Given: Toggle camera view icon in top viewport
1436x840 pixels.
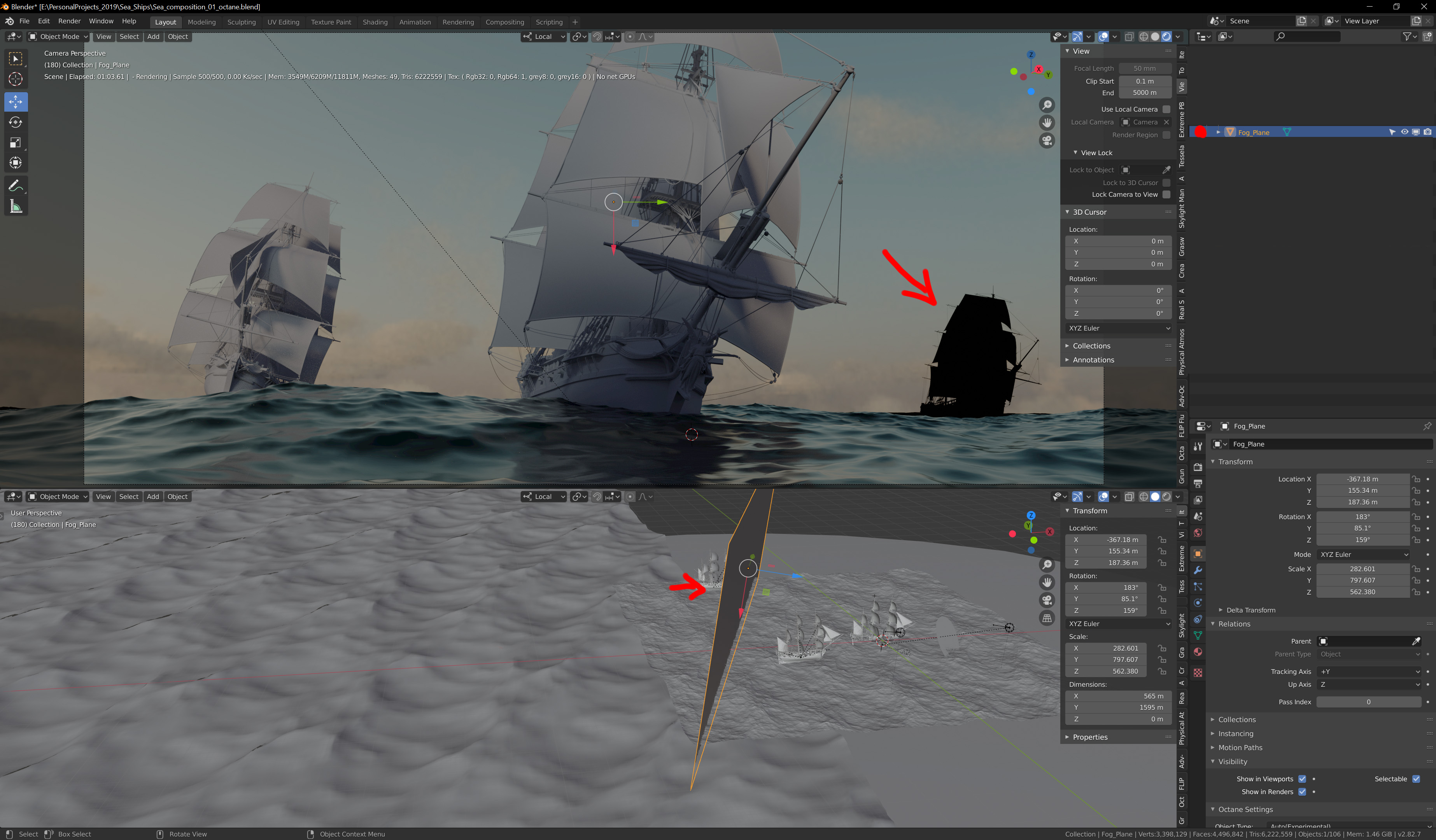Looking at the screenshot, I should (x=1047, y=141).
